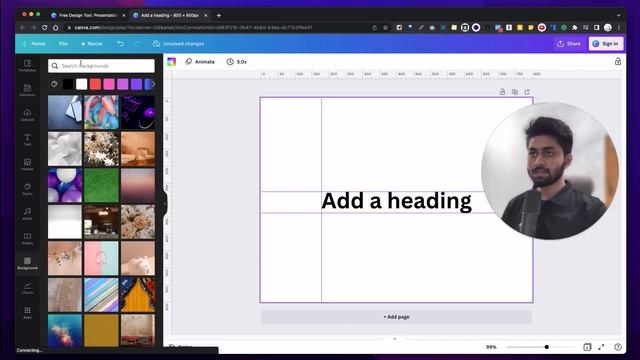Select the solid mustard yellow background thumbnail
Screen dimensions: 640x360
[101, 330]
